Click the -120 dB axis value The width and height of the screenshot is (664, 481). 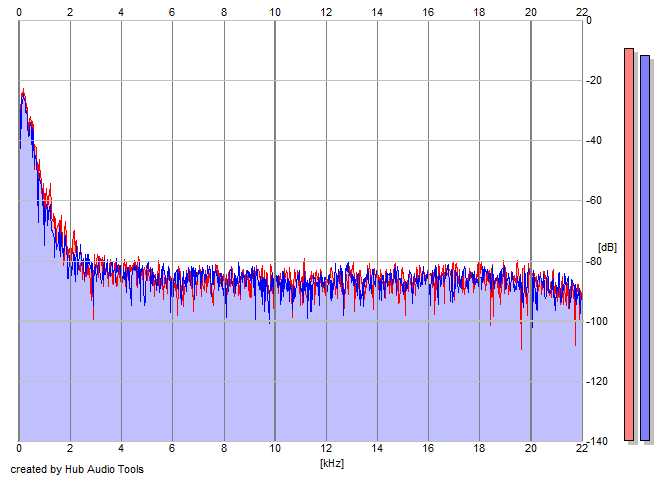pos(596,381)
